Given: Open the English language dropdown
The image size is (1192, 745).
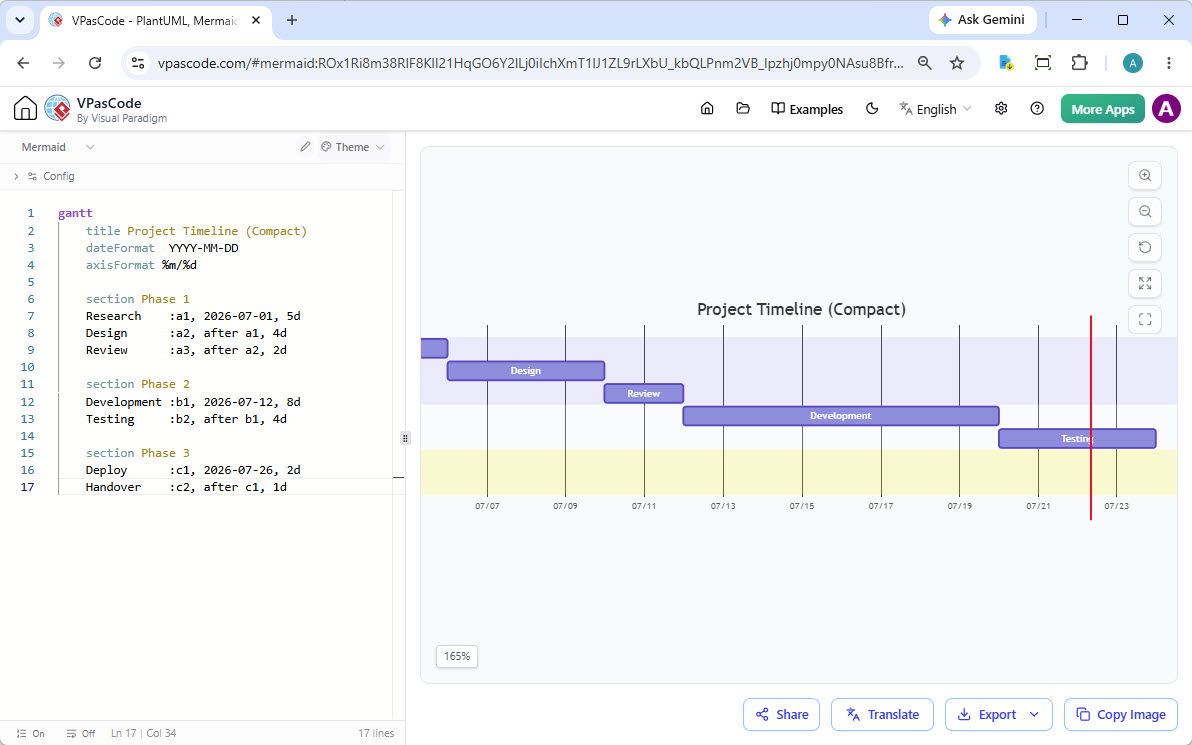Looking at the screenshot, I should click(x=936, y=109).
